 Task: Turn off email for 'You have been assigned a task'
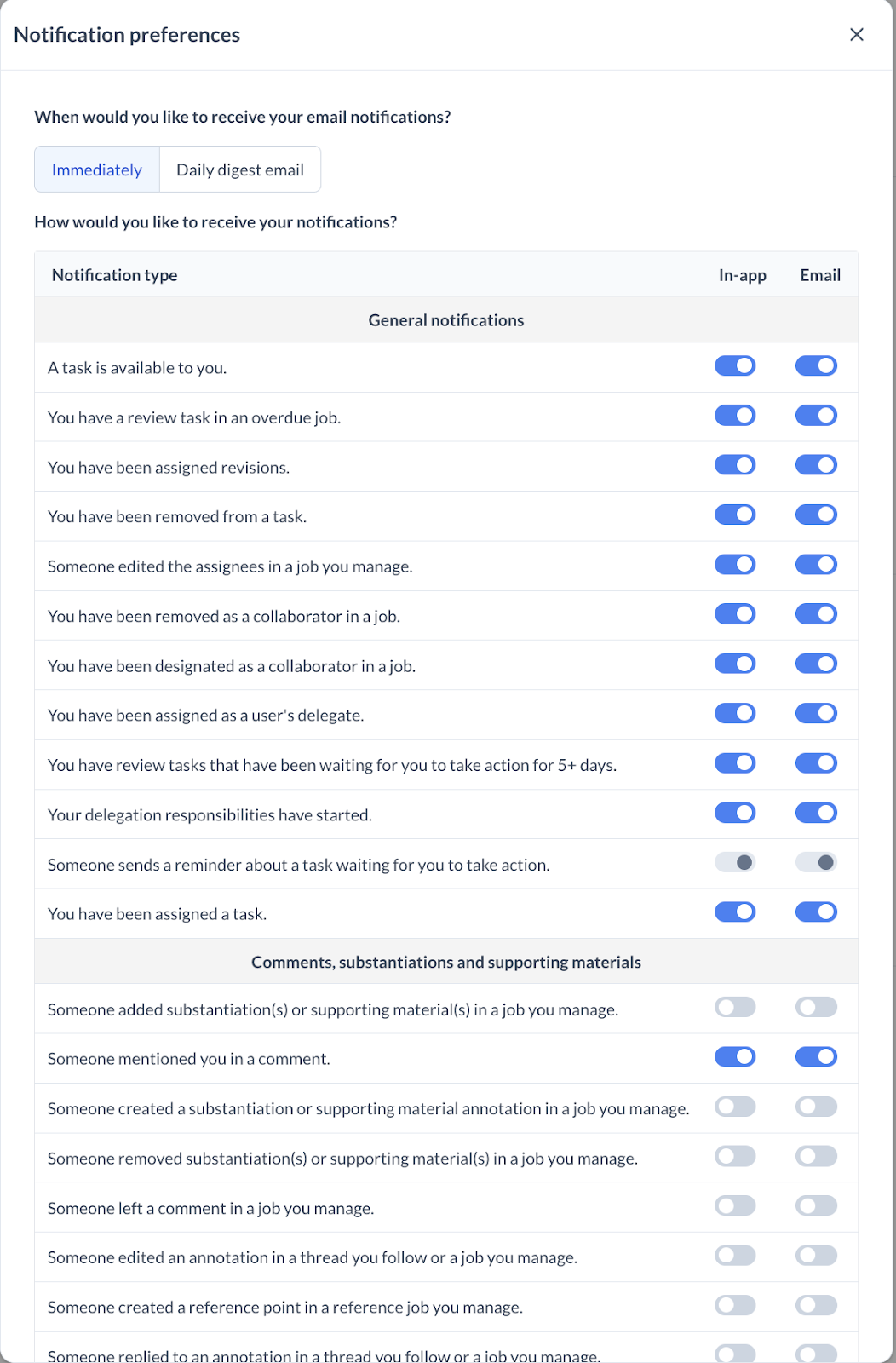[x=816, y=912]
